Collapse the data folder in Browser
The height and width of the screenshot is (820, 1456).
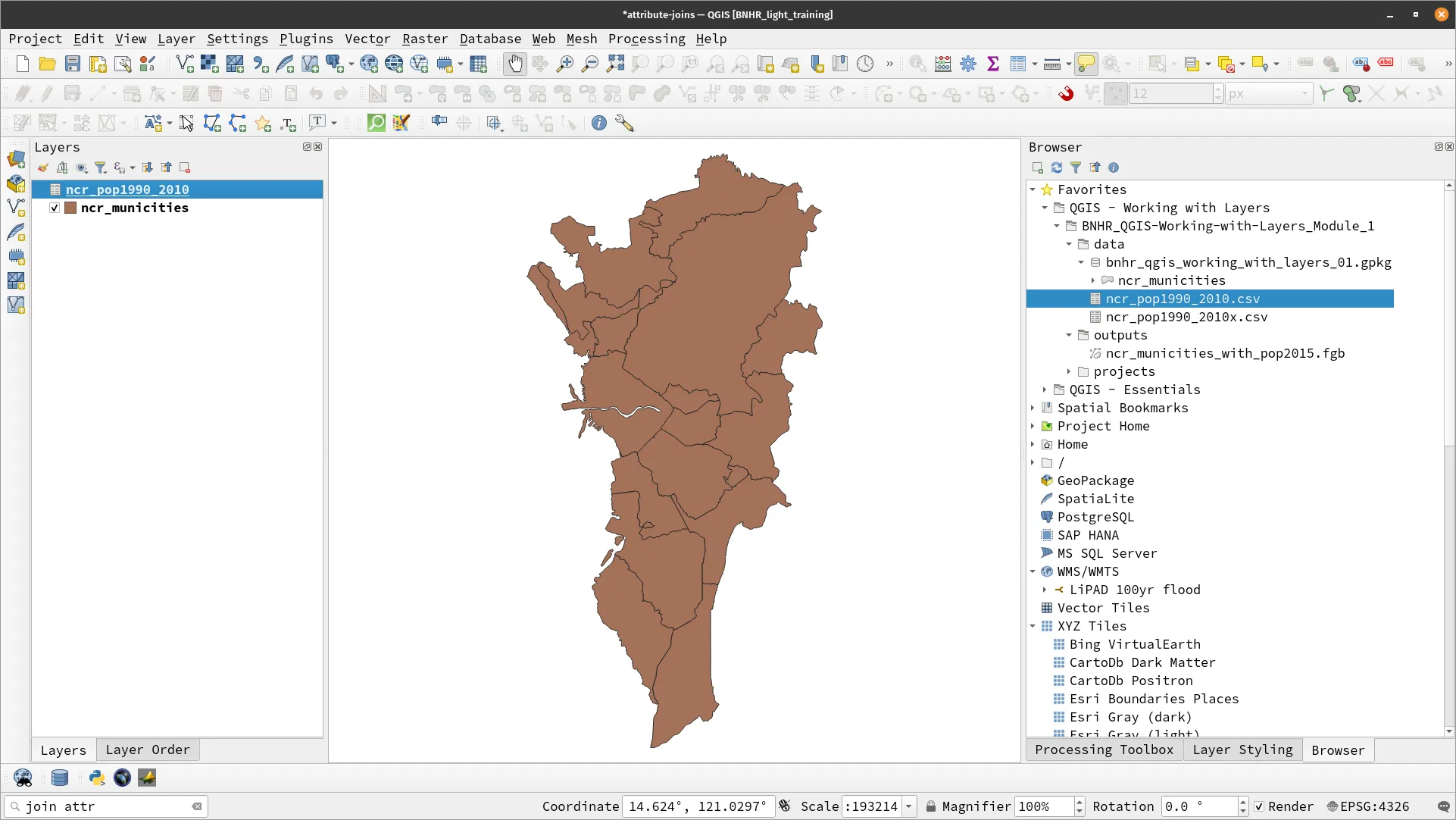coord(1069,244)
